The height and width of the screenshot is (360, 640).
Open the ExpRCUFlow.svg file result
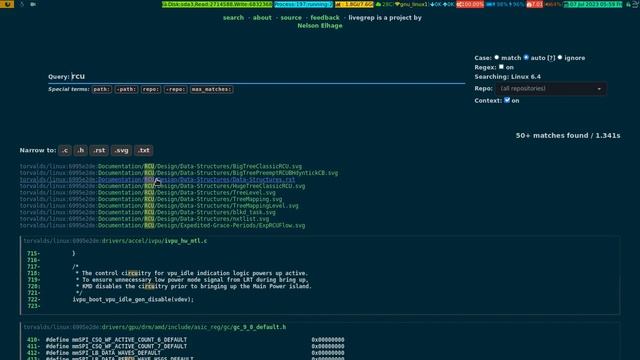(162, 225)
